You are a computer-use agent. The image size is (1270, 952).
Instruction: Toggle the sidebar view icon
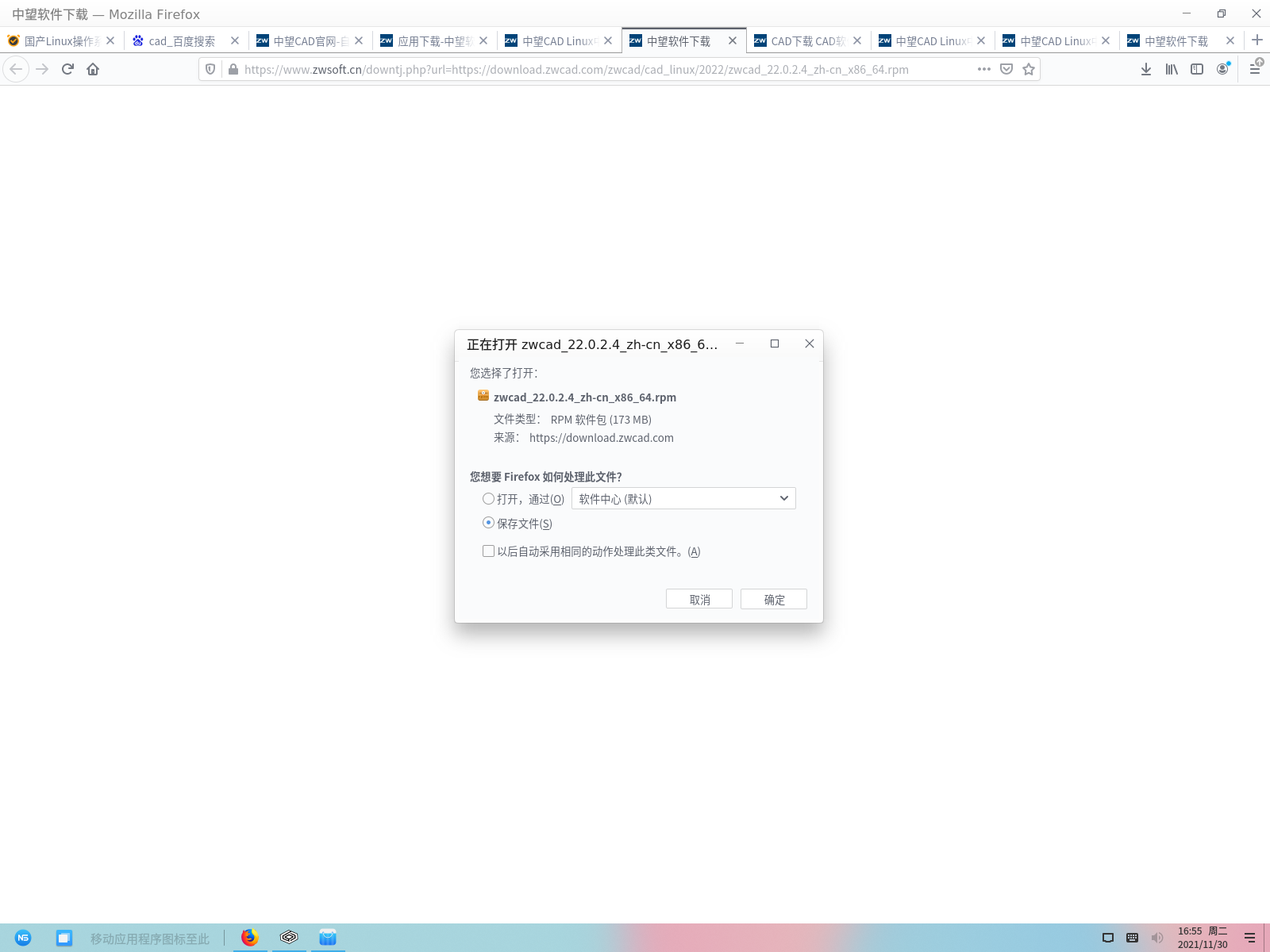pyautogui.click(x=1197, y=69)
